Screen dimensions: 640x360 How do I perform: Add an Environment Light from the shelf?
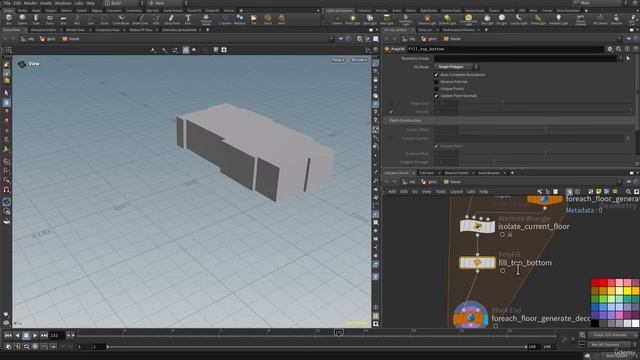point(468,19)
